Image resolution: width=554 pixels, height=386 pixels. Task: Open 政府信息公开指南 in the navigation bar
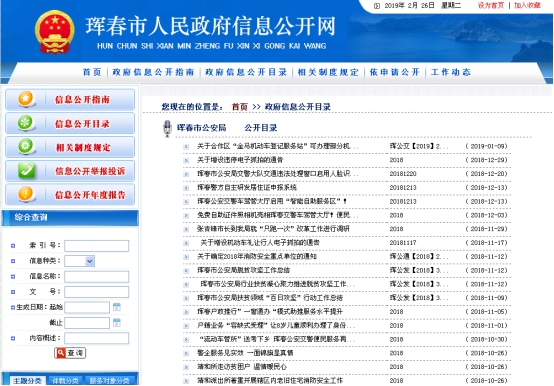coord(153,72)
